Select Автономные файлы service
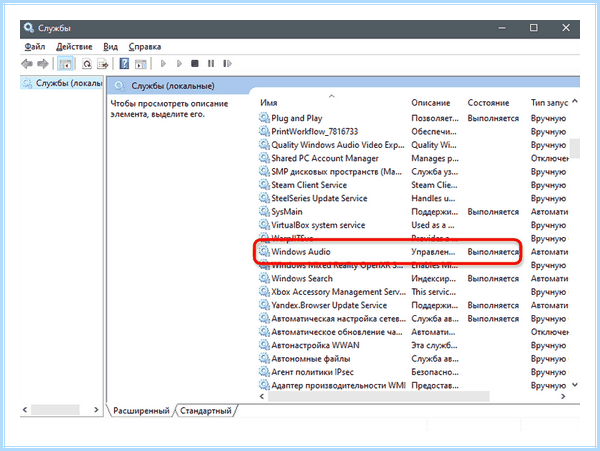The image size is (600, 451). pos(414,359)
